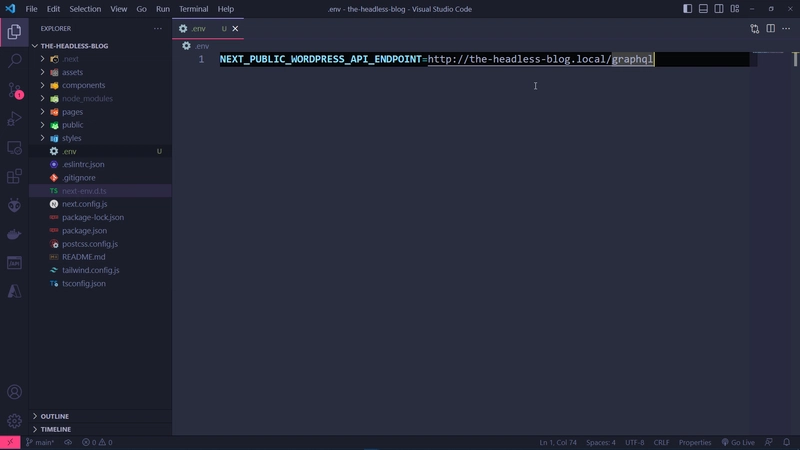Expand the node_modules folder
The height and width of the screenshot is (450, 800).
coord(100,98)
